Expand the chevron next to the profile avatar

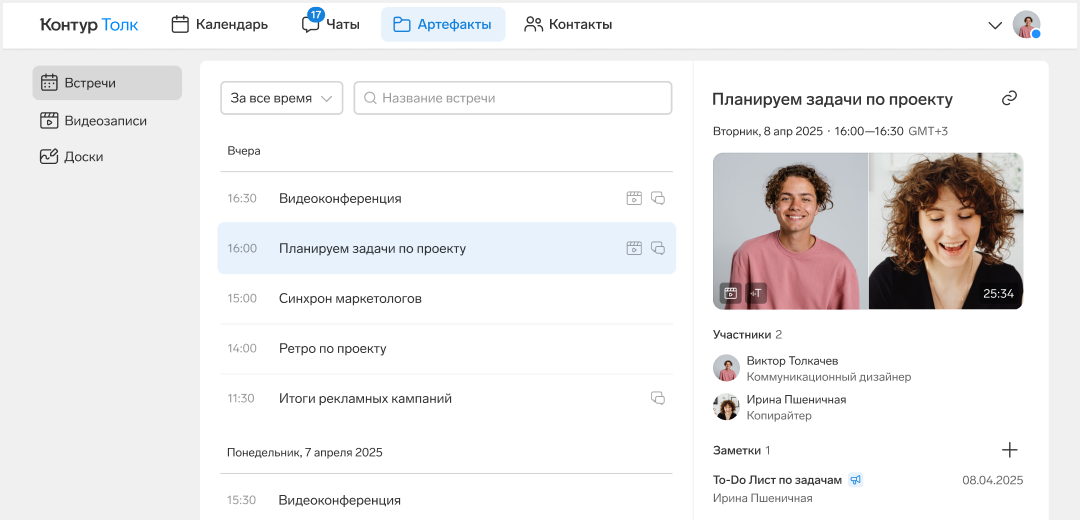[995, 25]
